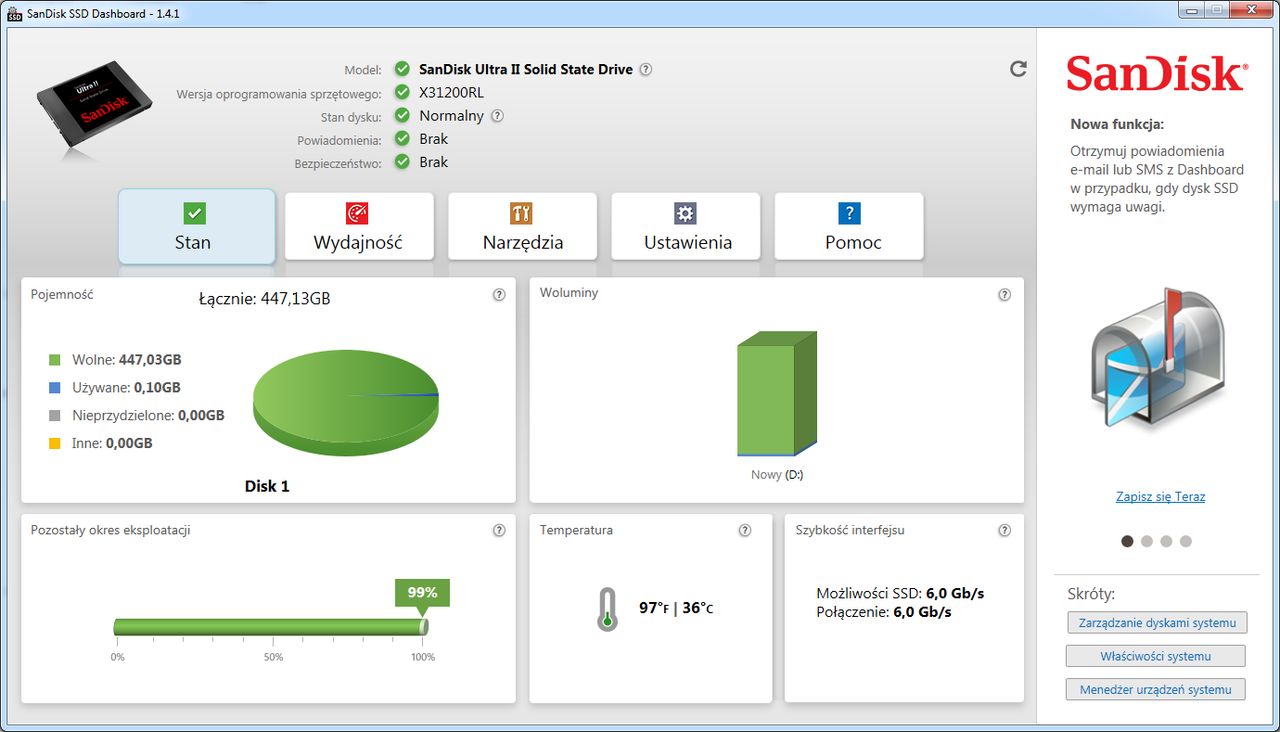
Task: Click green check beside Powiadomienia
Action: point(402,139)
